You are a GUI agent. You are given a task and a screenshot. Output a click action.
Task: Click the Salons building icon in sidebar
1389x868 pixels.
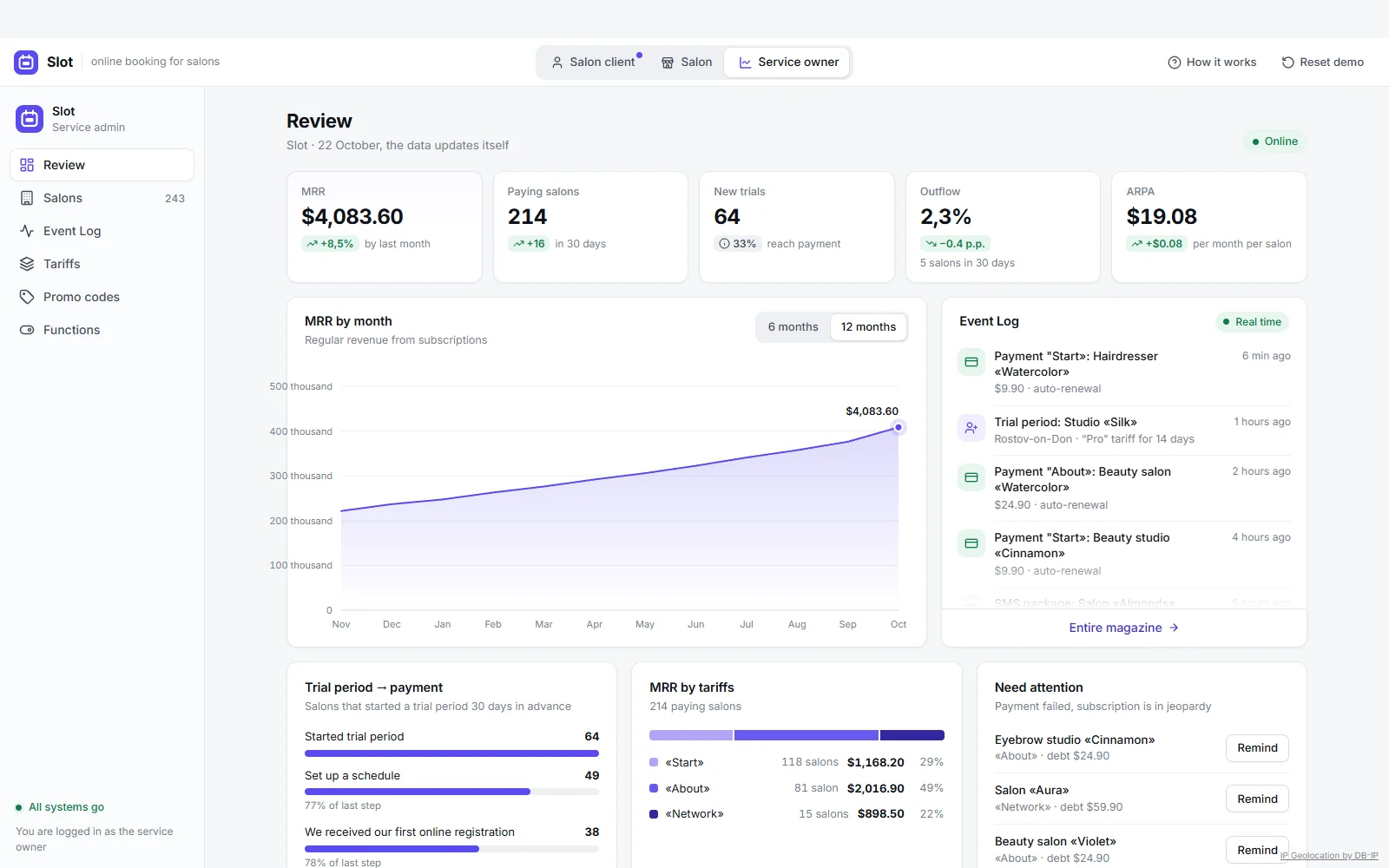(27, 198)
